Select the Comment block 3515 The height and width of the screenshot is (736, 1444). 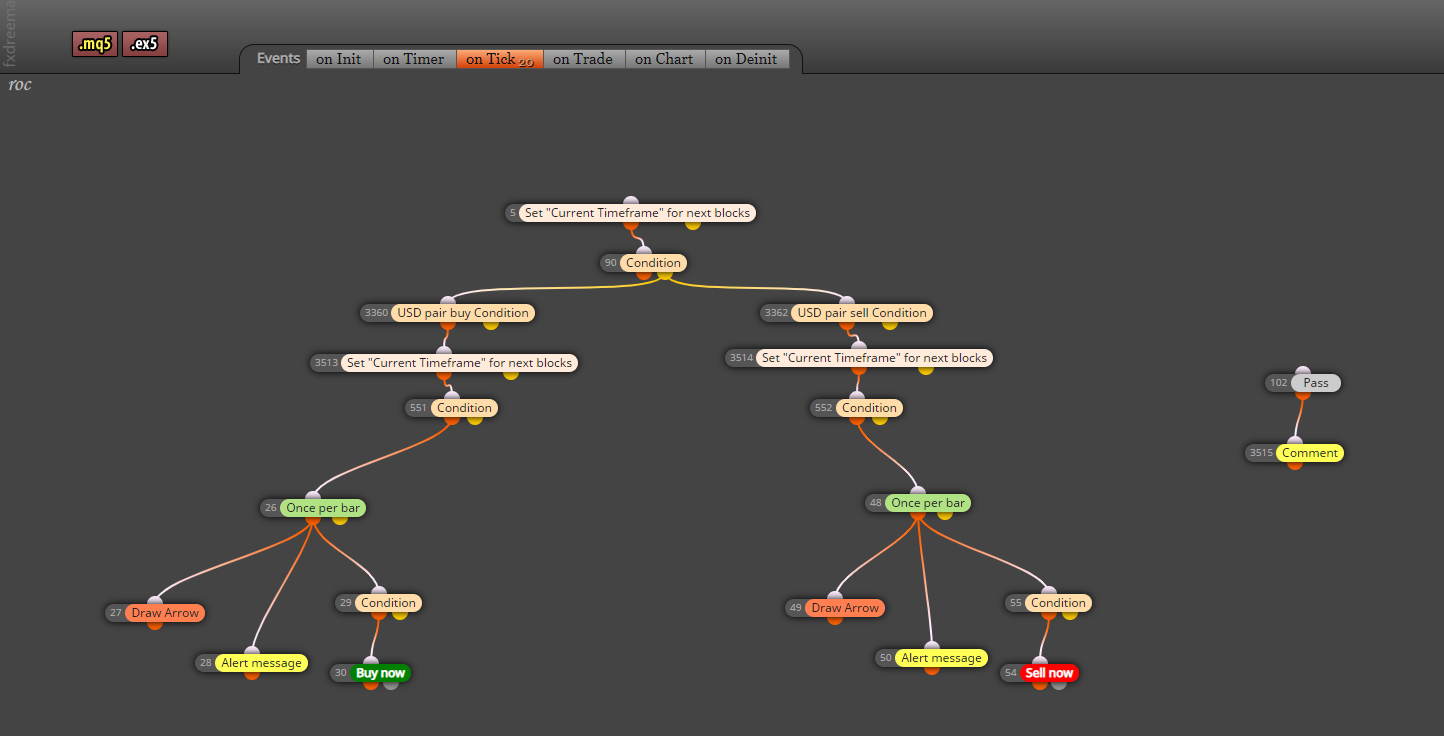pos(1309,453)
